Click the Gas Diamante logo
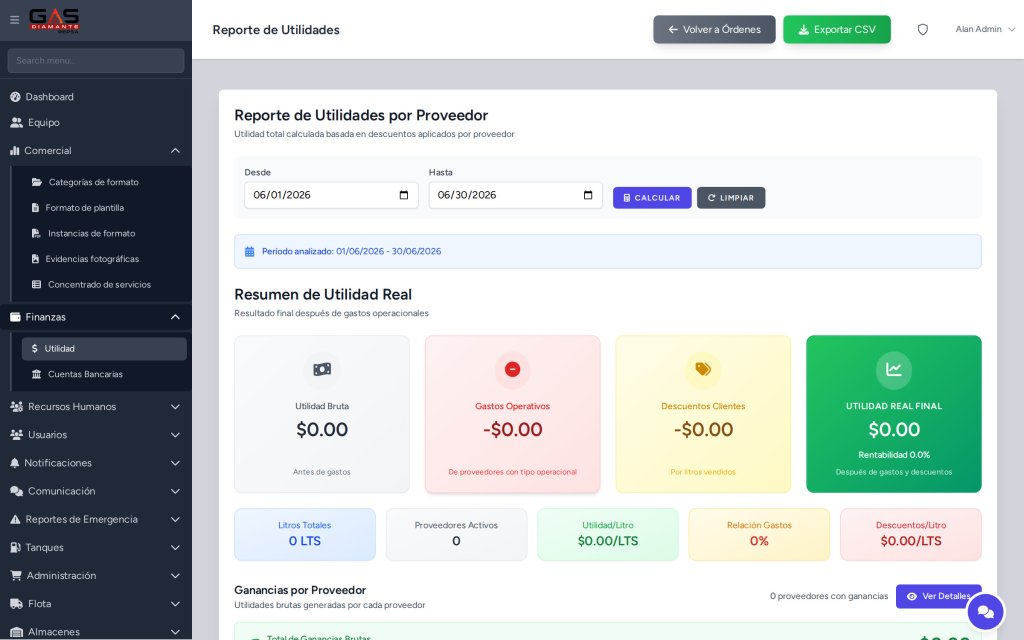This screenshot has height=640, width=1024. pyautogui.click(x=54, y=20)
